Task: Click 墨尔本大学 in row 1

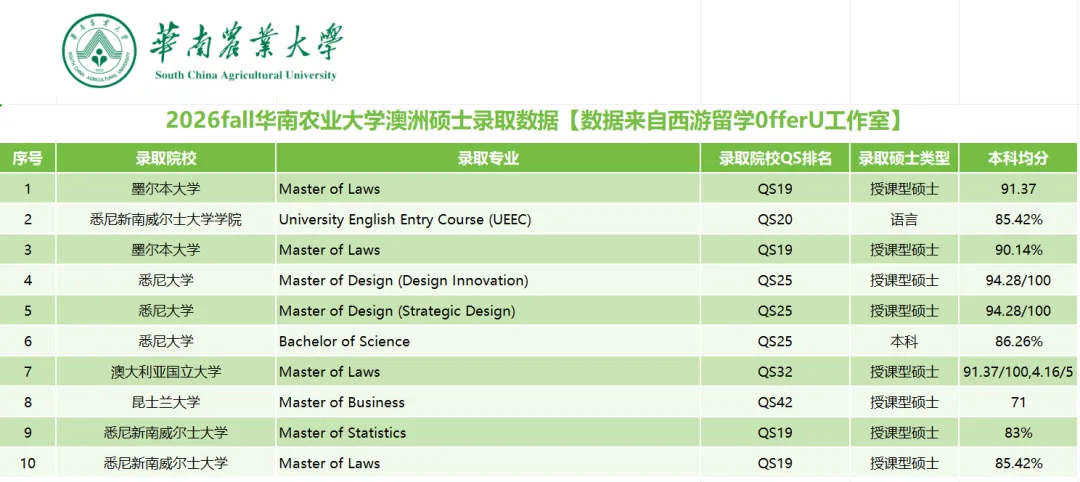Action: (166, 188)
